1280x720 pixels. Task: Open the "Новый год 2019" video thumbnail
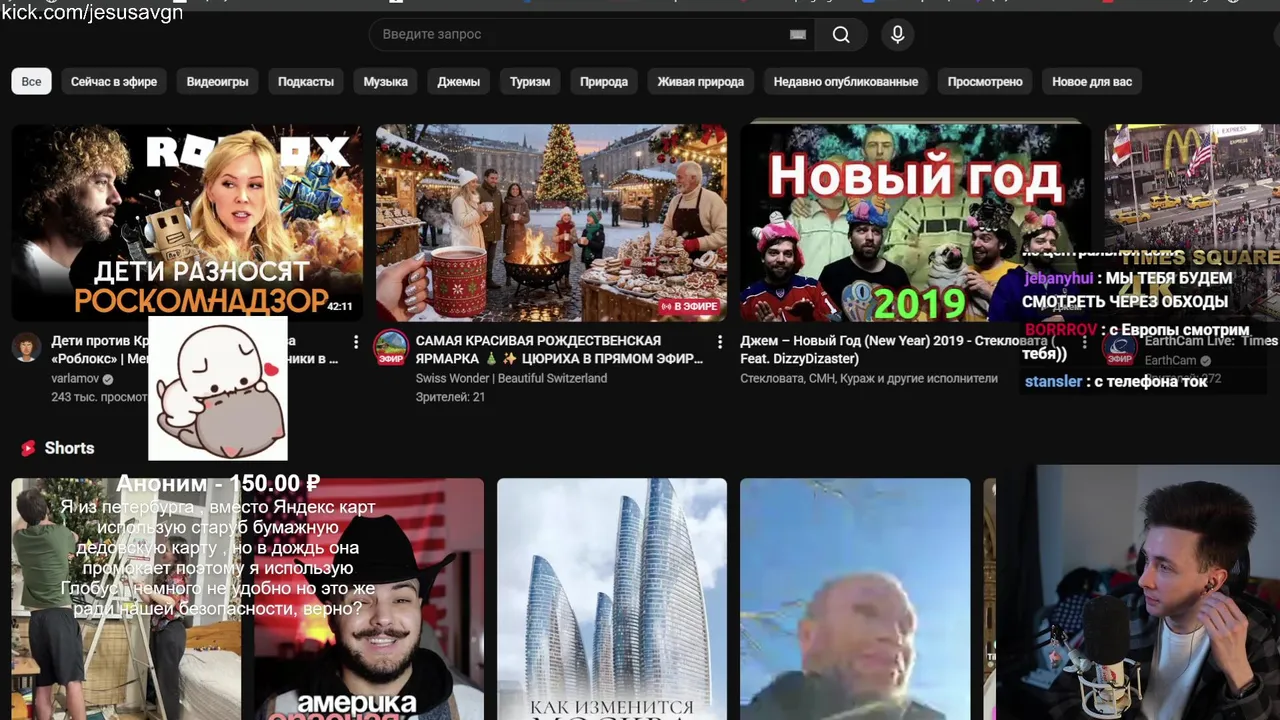pos(915,222)
